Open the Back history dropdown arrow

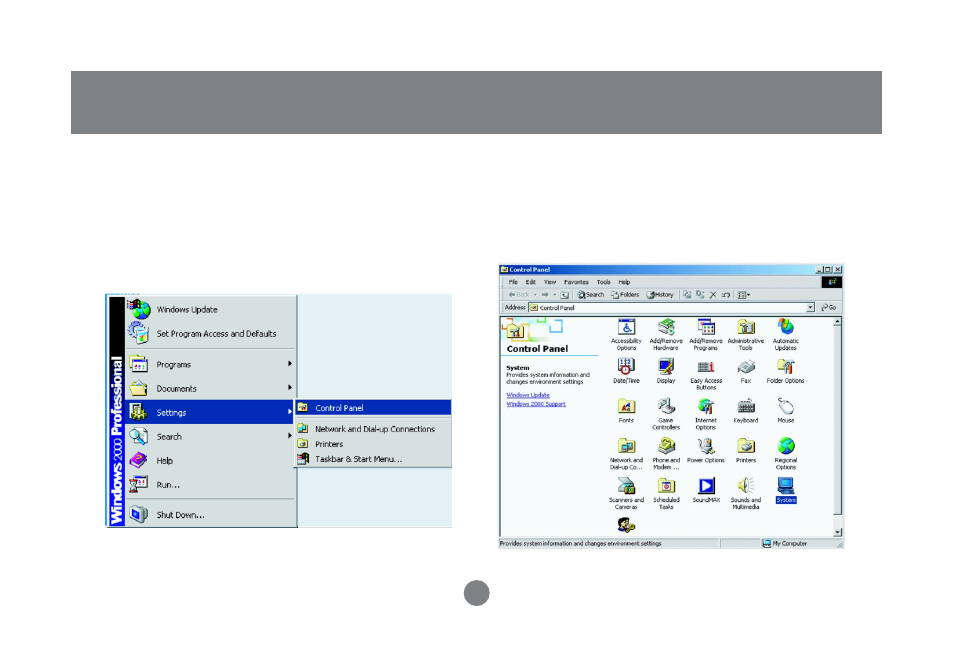click(x=535, y=295)
